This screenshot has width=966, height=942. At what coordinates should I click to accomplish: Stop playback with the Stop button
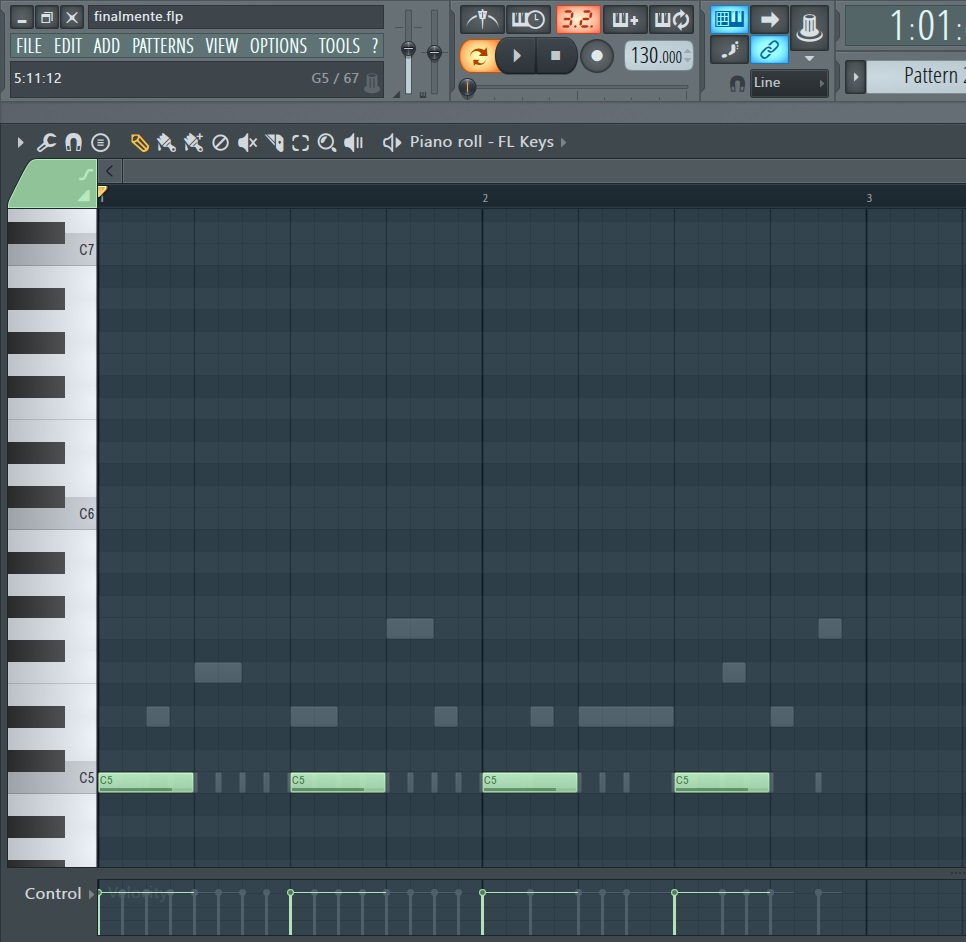click(555, 56)
